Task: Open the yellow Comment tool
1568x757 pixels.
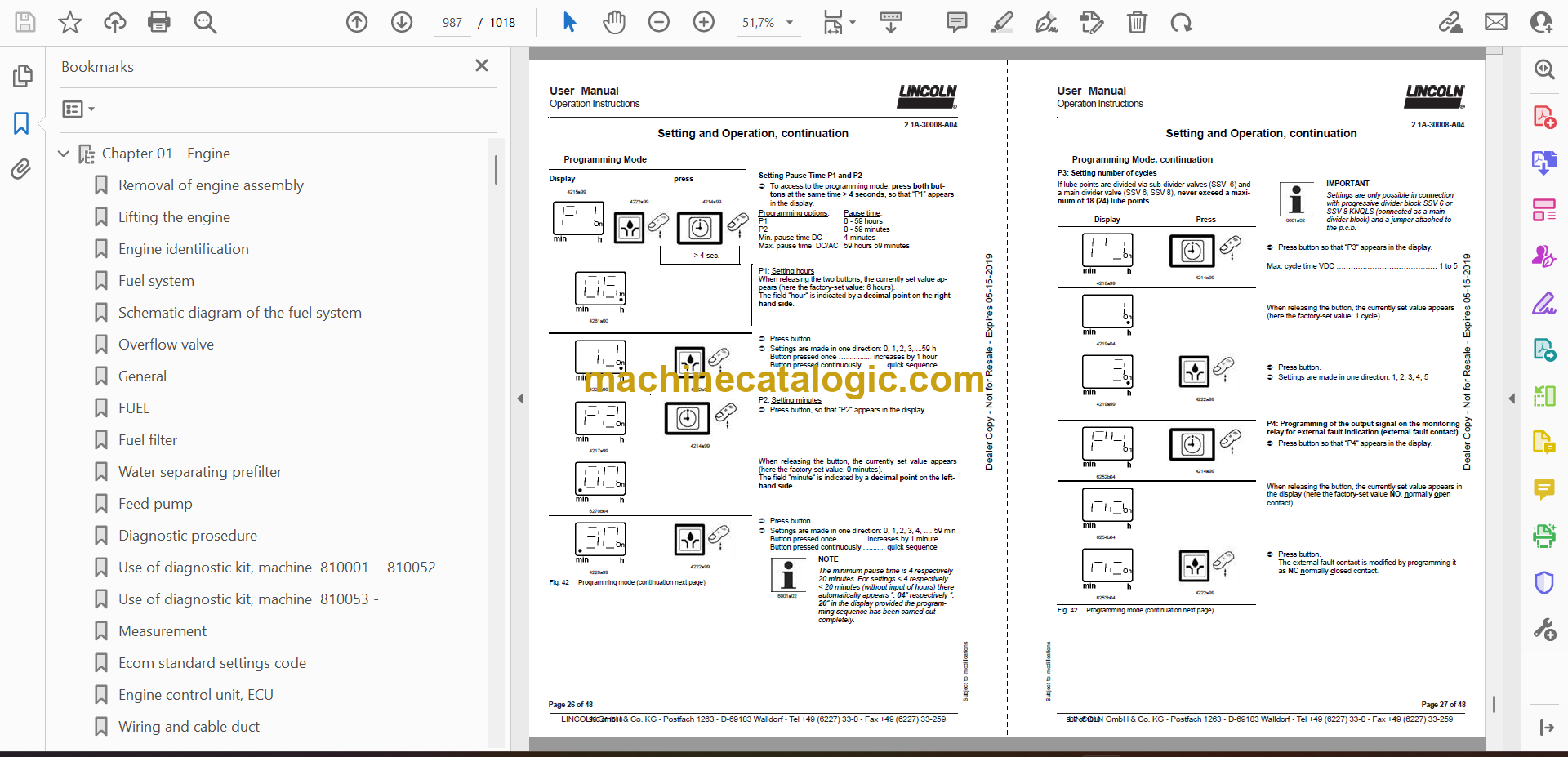Action: point(1544,489)
